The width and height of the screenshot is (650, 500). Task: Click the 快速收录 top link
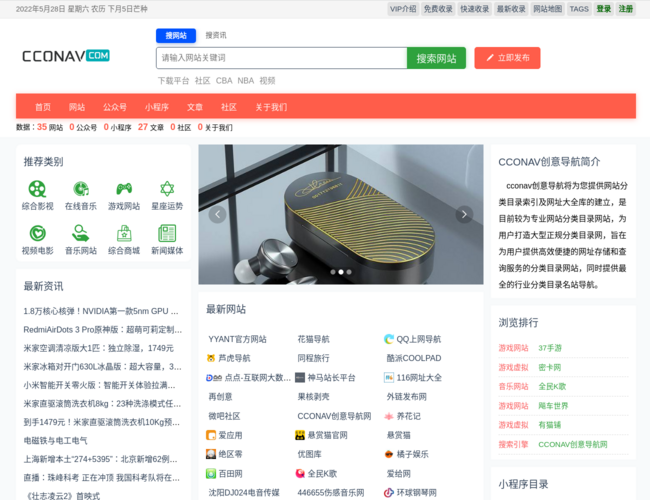(x=475, y=9)
